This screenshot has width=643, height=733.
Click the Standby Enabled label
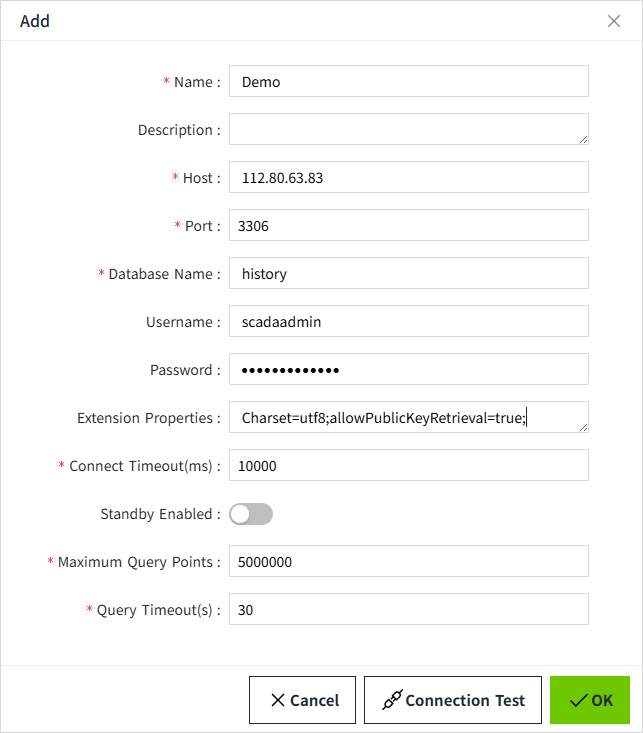(x=158, y=514)
